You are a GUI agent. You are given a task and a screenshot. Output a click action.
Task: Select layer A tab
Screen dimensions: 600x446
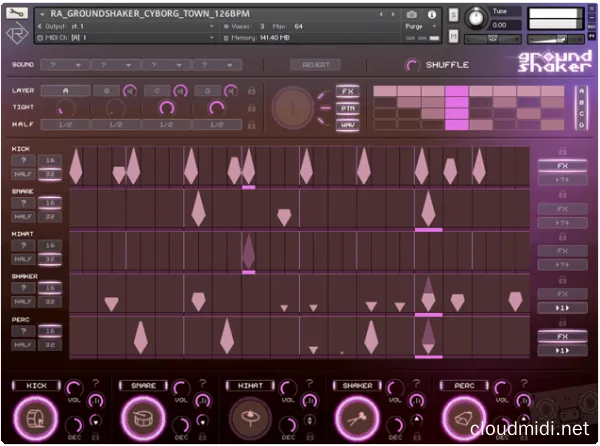coord(65,91)
